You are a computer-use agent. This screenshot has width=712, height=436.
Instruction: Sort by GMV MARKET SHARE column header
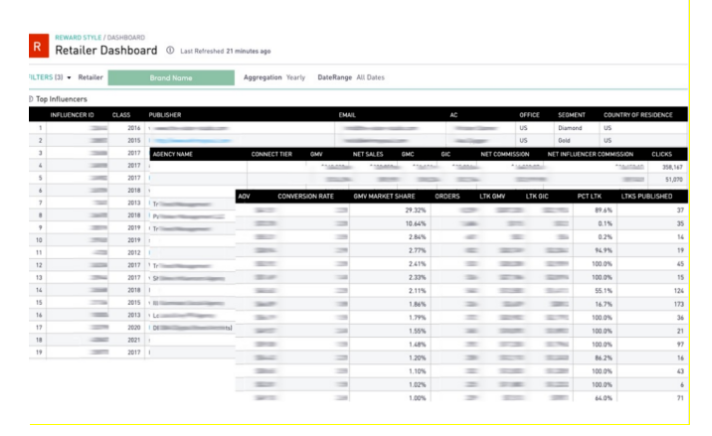point(384,196)
